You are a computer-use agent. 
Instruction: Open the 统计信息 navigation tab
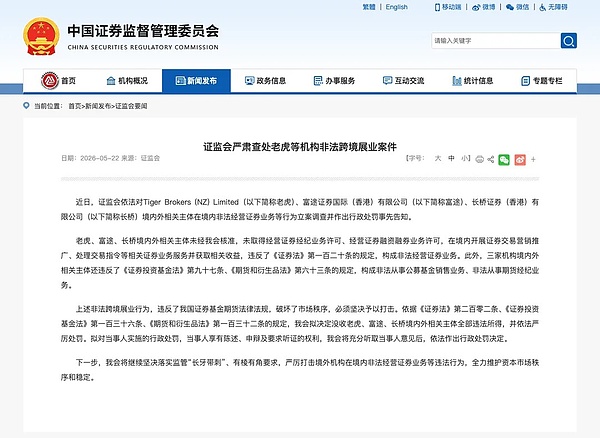(473, 81)
